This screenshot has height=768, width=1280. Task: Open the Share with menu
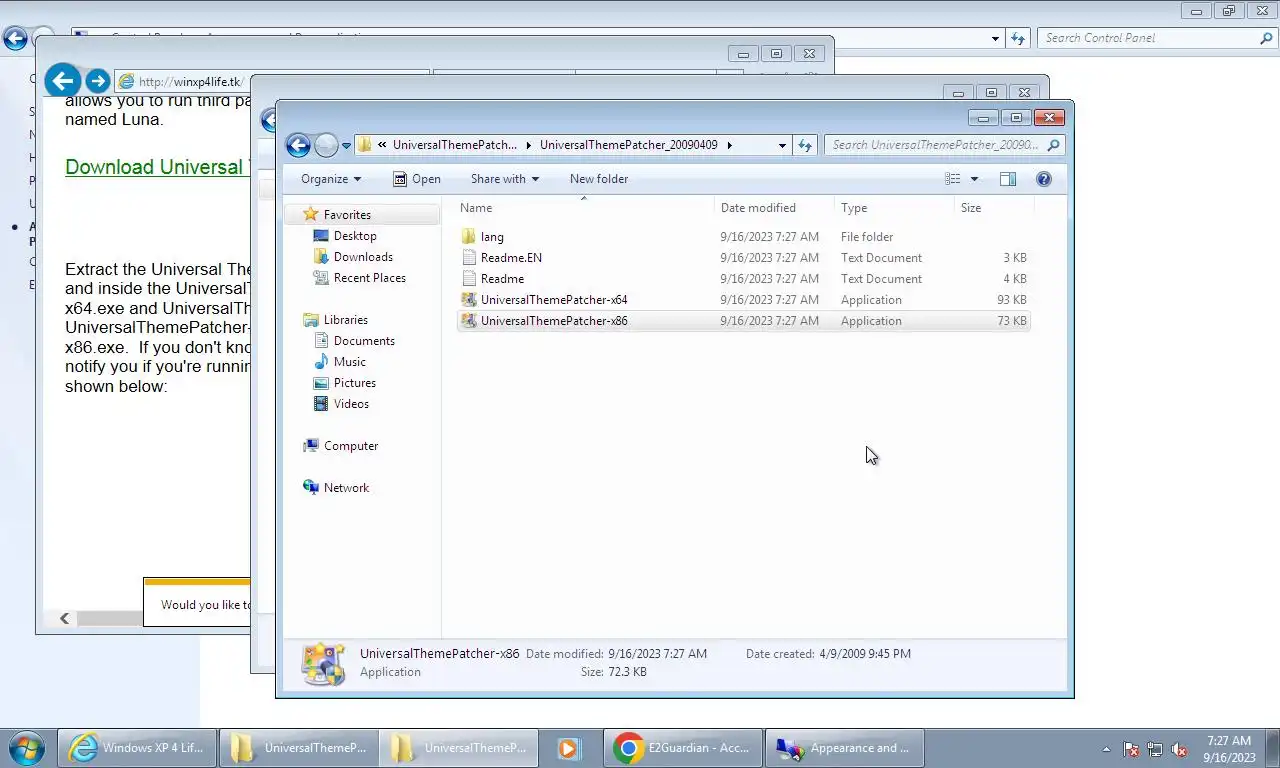point(505,179)
